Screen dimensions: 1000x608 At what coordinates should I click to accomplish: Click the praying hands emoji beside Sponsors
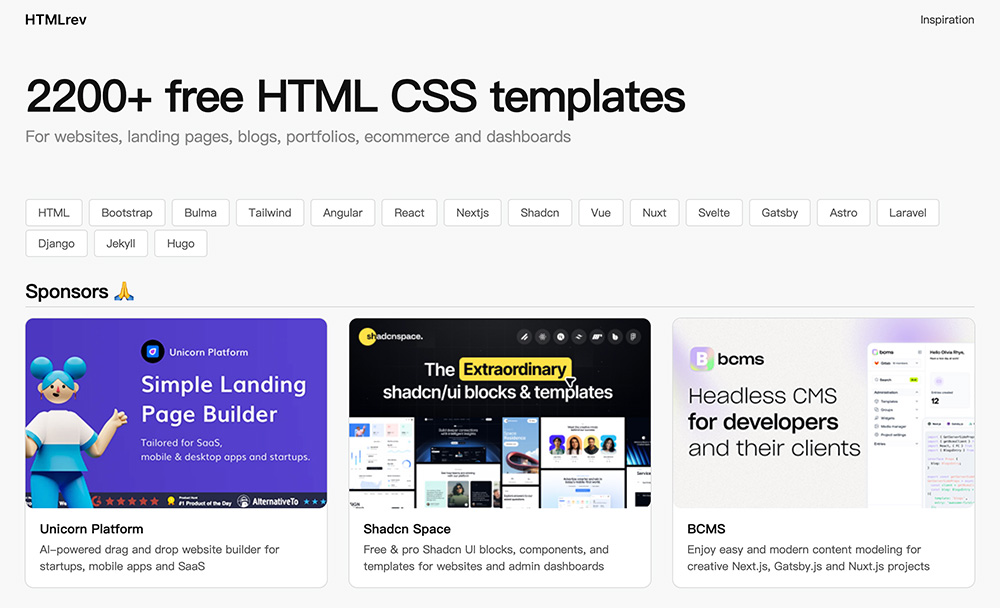point(124,292)
